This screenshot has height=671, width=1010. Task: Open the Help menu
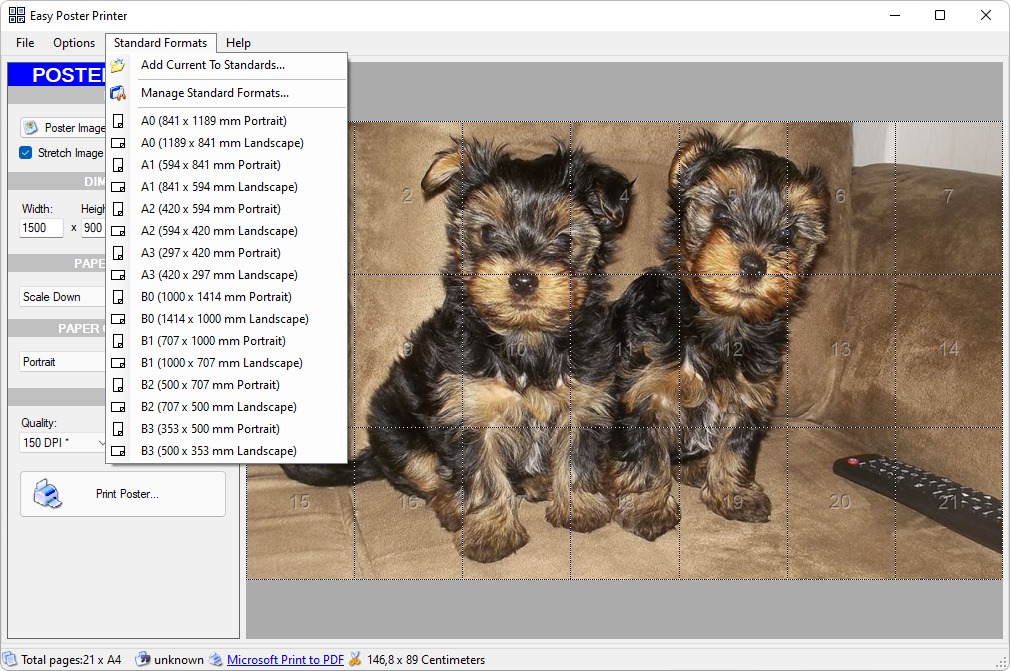tap(238, 43)
